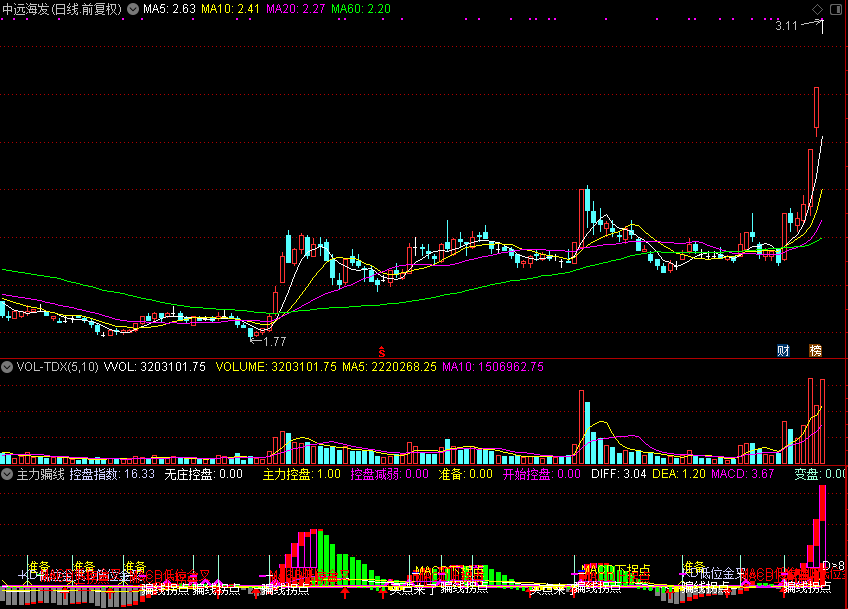This screenshot has height=609, width=848.
Task: Toggle the side panel icon at top right
Action: point(836,9)
